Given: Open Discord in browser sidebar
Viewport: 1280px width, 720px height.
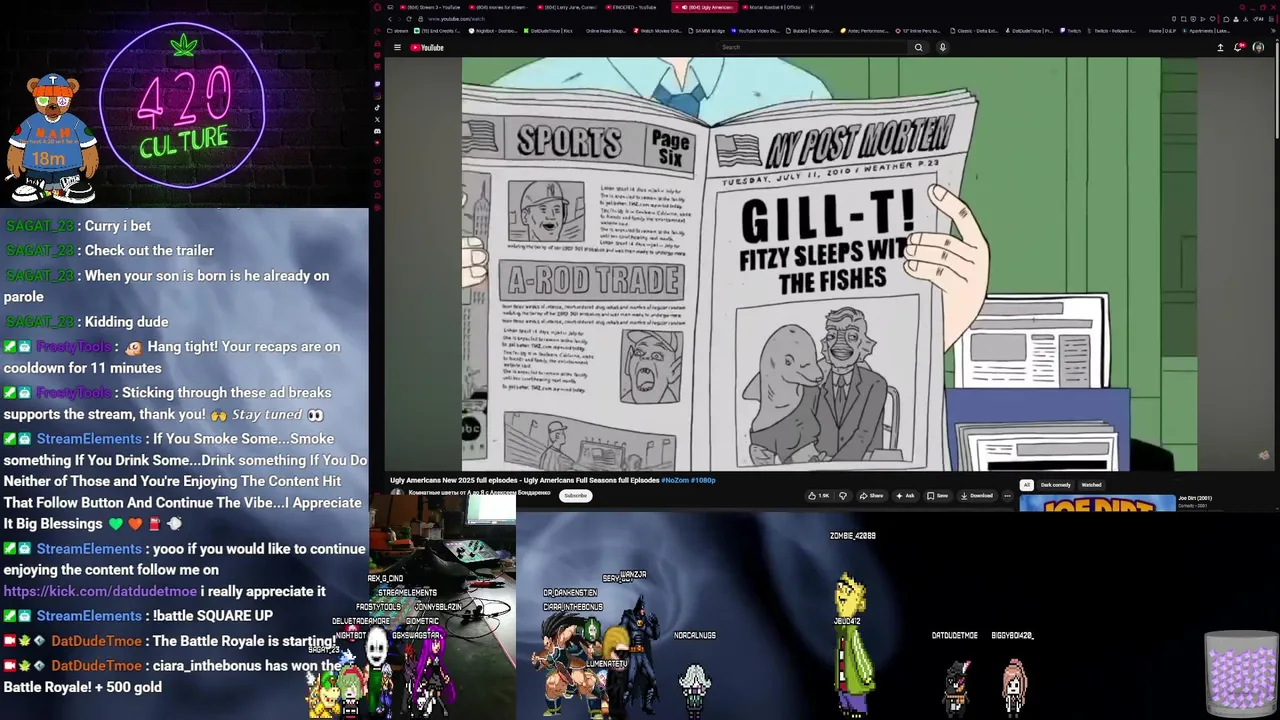Looking at the screenshot, I should tap(377, 131).
